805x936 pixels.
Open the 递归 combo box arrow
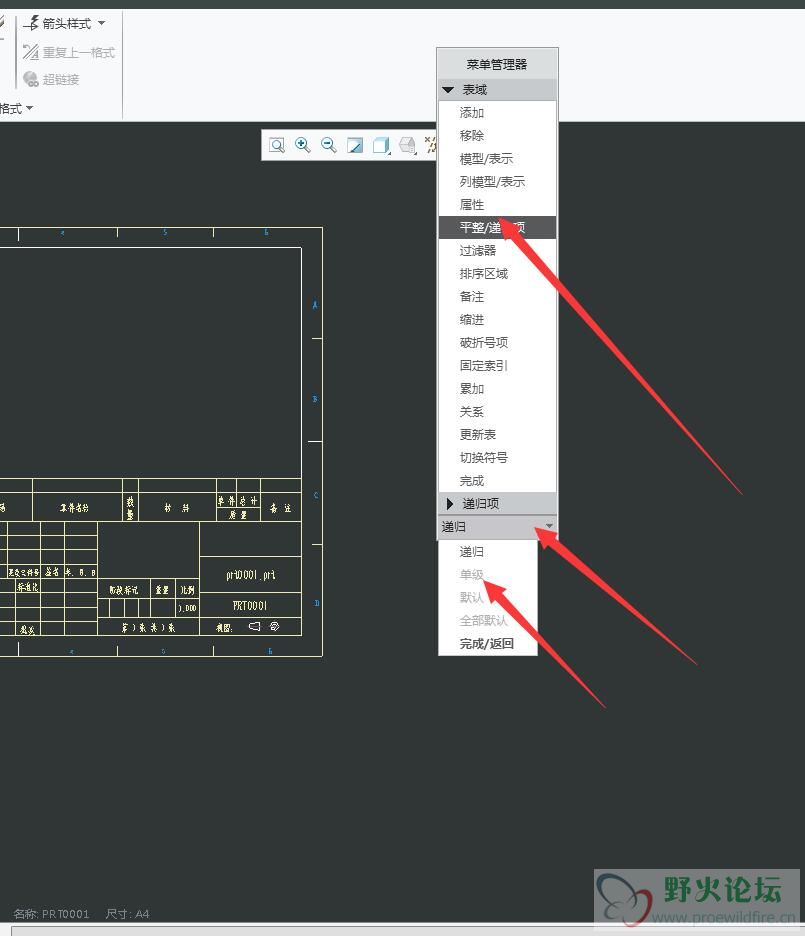coord(548,526)
